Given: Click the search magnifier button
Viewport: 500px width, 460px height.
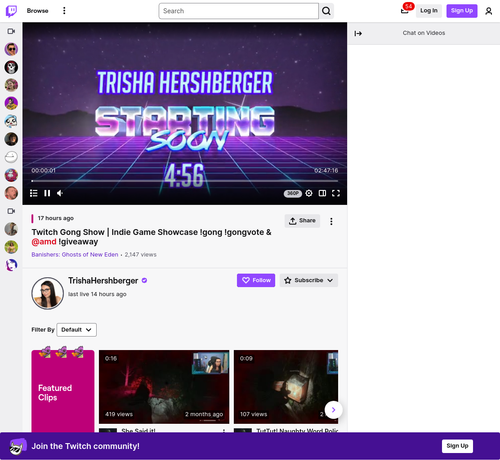Looking at the screenshot, I should click(326, 11).
